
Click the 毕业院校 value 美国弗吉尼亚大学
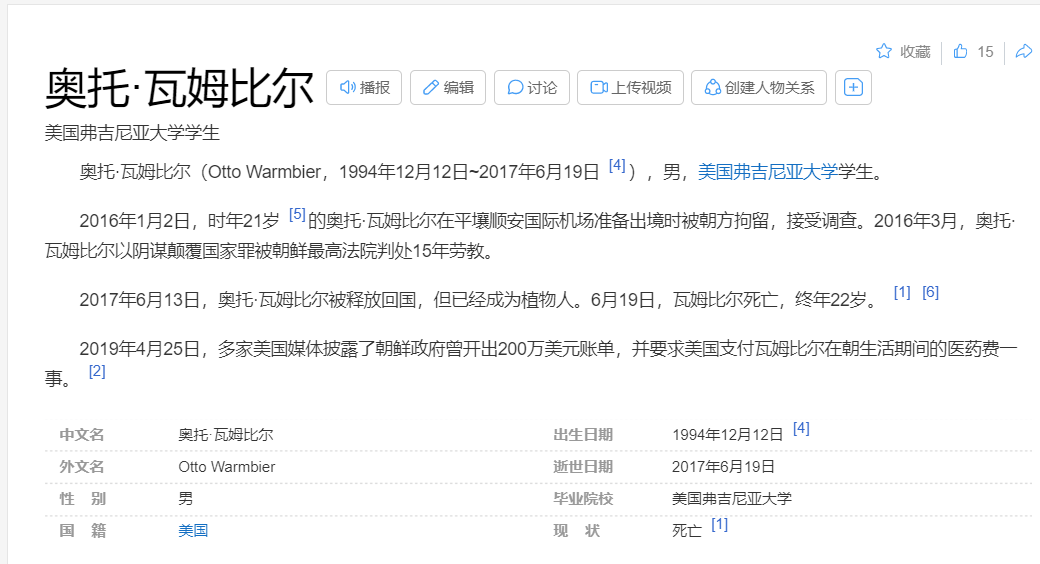tap(732, 499)
